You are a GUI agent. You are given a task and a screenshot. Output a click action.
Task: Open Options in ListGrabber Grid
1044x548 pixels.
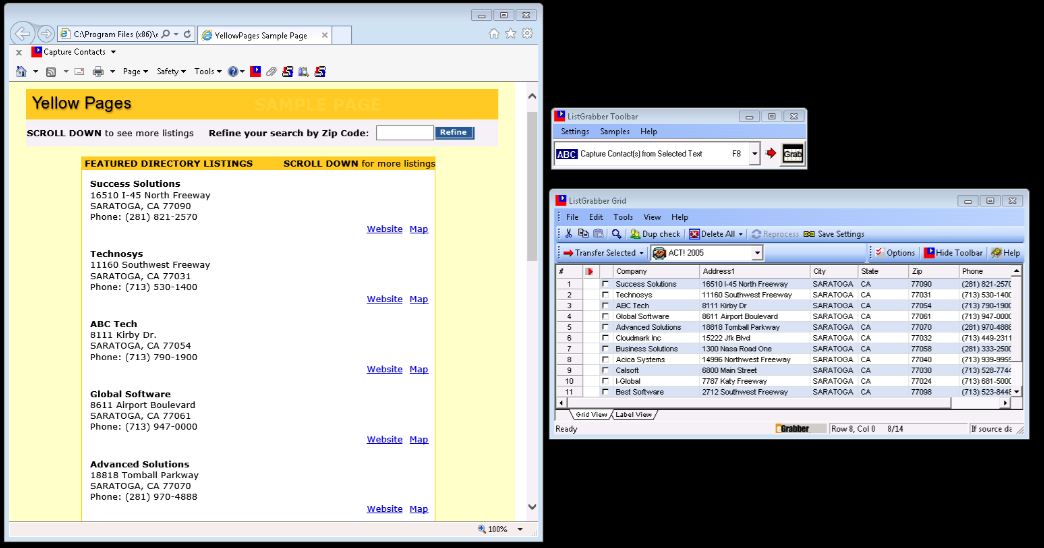point(895,253)
